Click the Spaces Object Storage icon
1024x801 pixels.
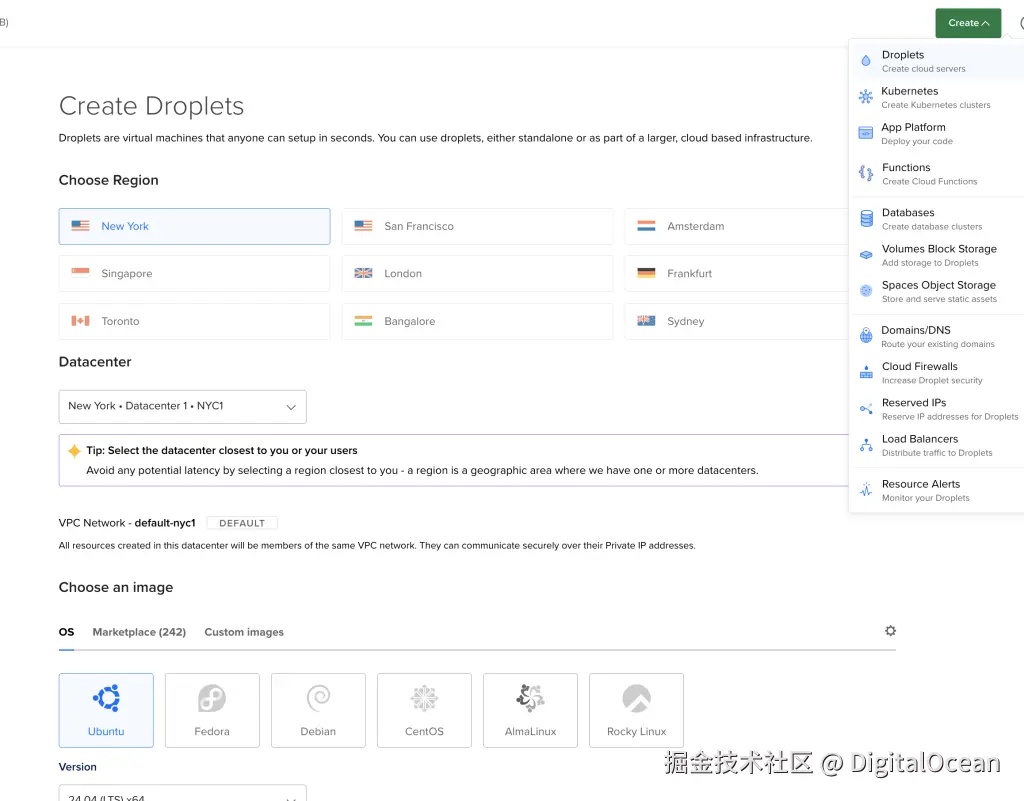pos(865,291)
